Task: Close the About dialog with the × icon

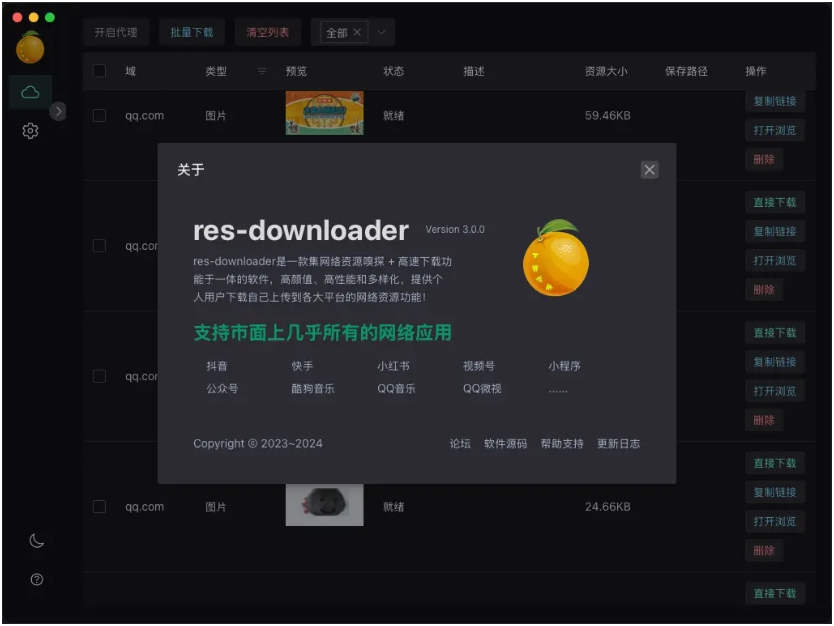Action: 649,169
